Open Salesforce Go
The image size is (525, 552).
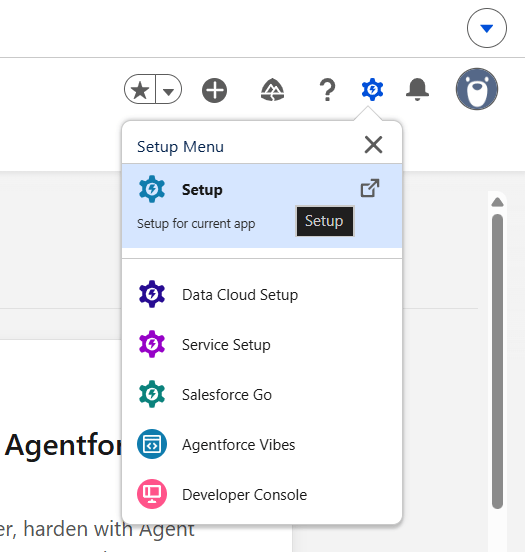point(262,395)
